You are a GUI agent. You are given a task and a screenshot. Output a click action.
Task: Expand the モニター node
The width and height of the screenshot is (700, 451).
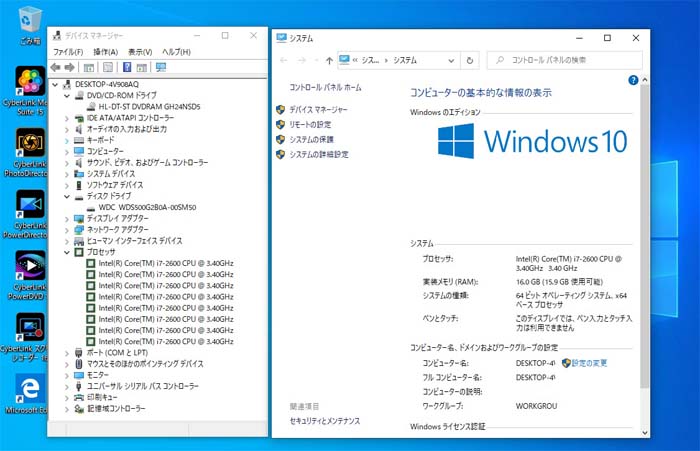pyautogui.click(x=67, y=375)
